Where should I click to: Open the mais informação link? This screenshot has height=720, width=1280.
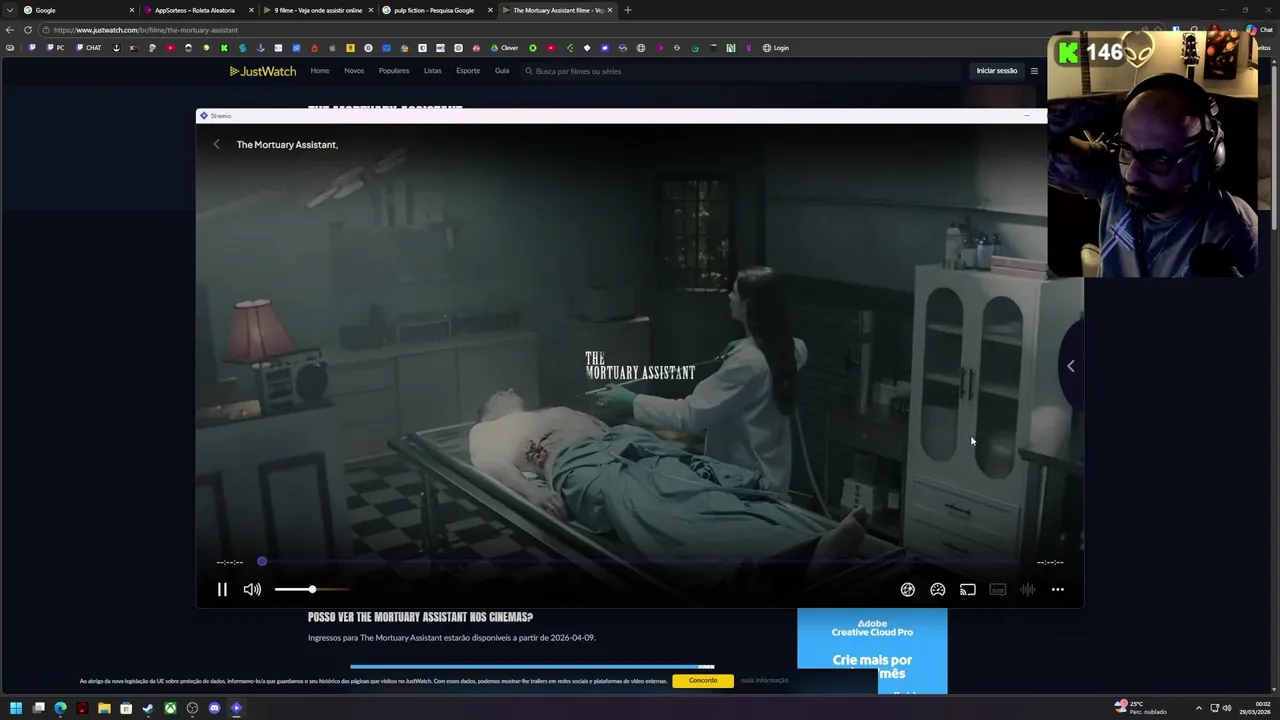(764, 681)
